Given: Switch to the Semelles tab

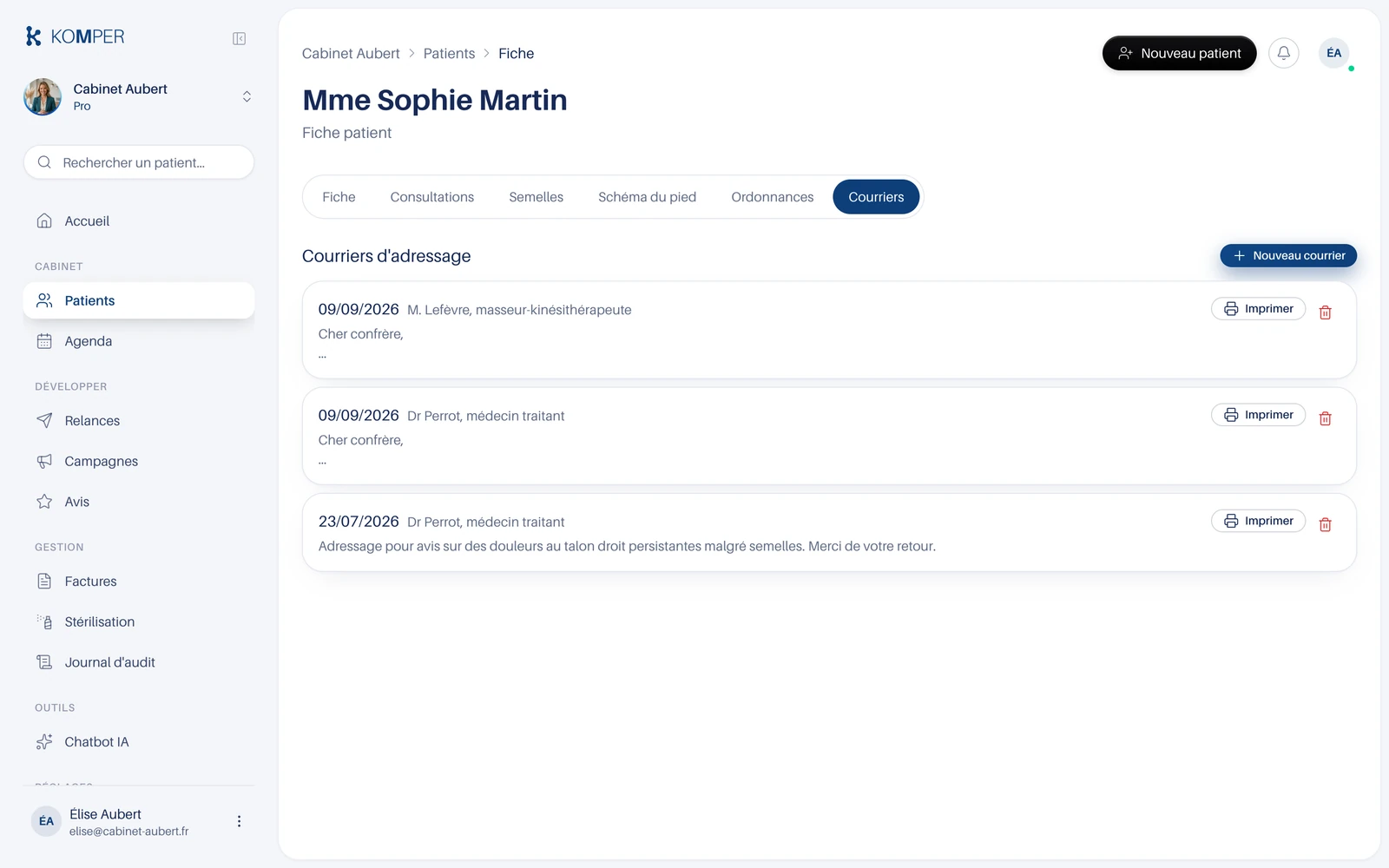Looking at the screenshot, I should point(537,197).
